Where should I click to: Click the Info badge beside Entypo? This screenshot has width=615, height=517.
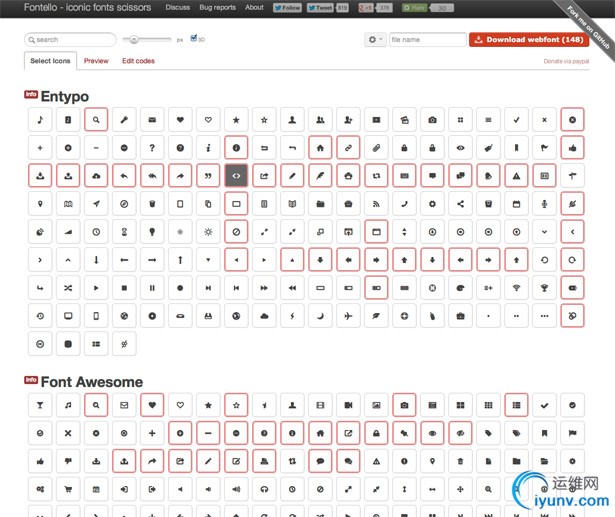pos(31,94)
